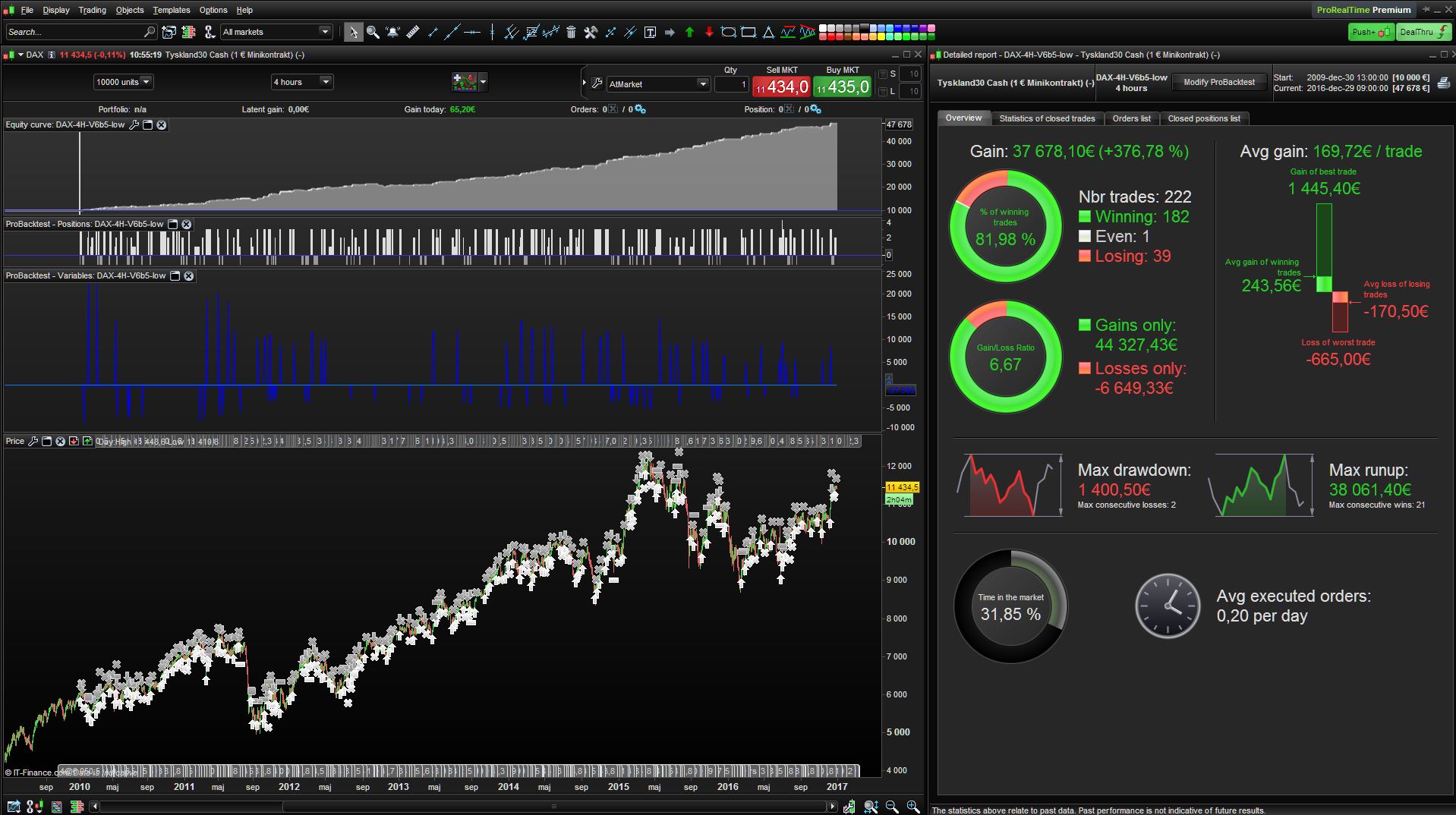Toggle Push+ mode button
The height and width of the screenshot is (815, 1456).
[1371, 32]
